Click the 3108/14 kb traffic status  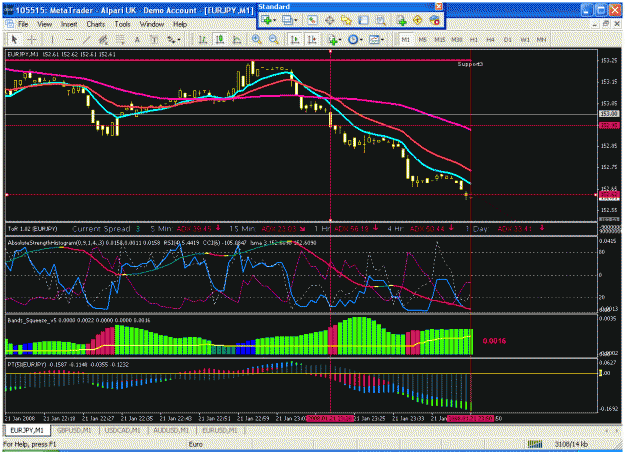point(571,444)
